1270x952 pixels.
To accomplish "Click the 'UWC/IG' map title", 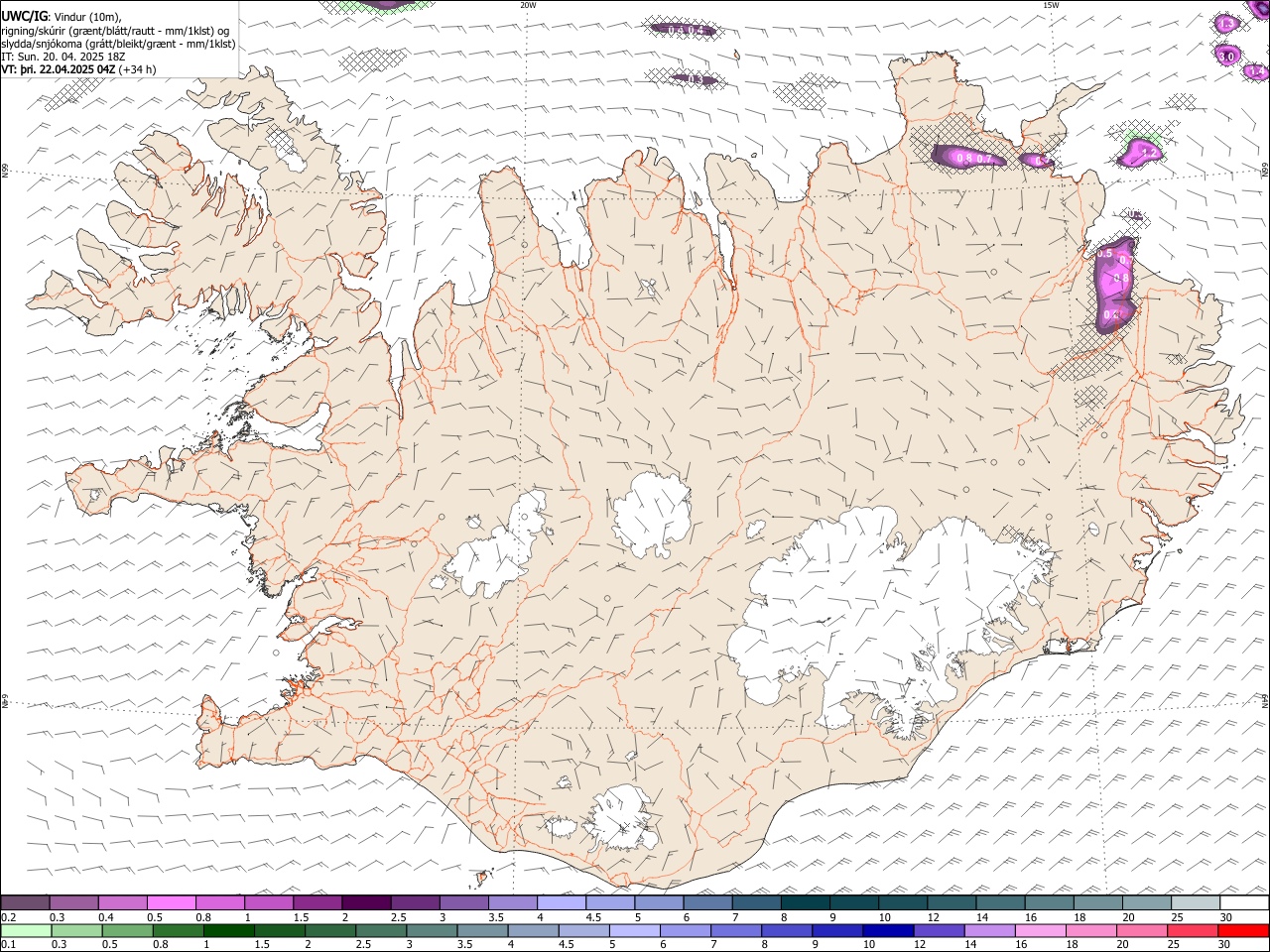I will click(x=24, y=17).
